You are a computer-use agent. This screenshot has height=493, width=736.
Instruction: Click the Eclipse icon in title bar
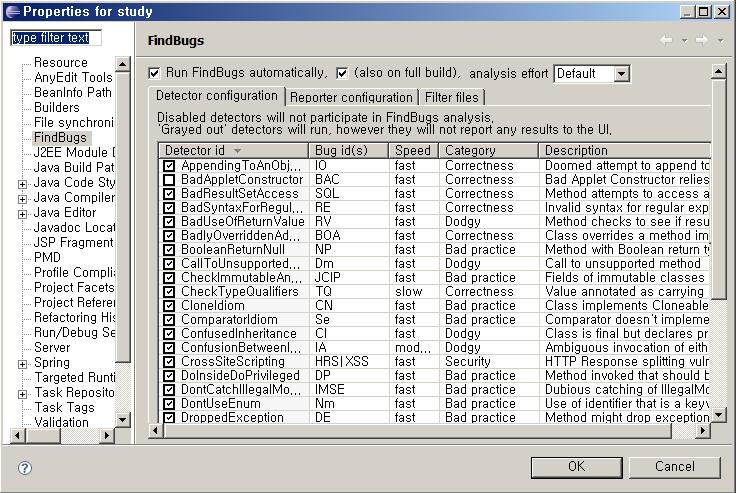pos(13,11)
